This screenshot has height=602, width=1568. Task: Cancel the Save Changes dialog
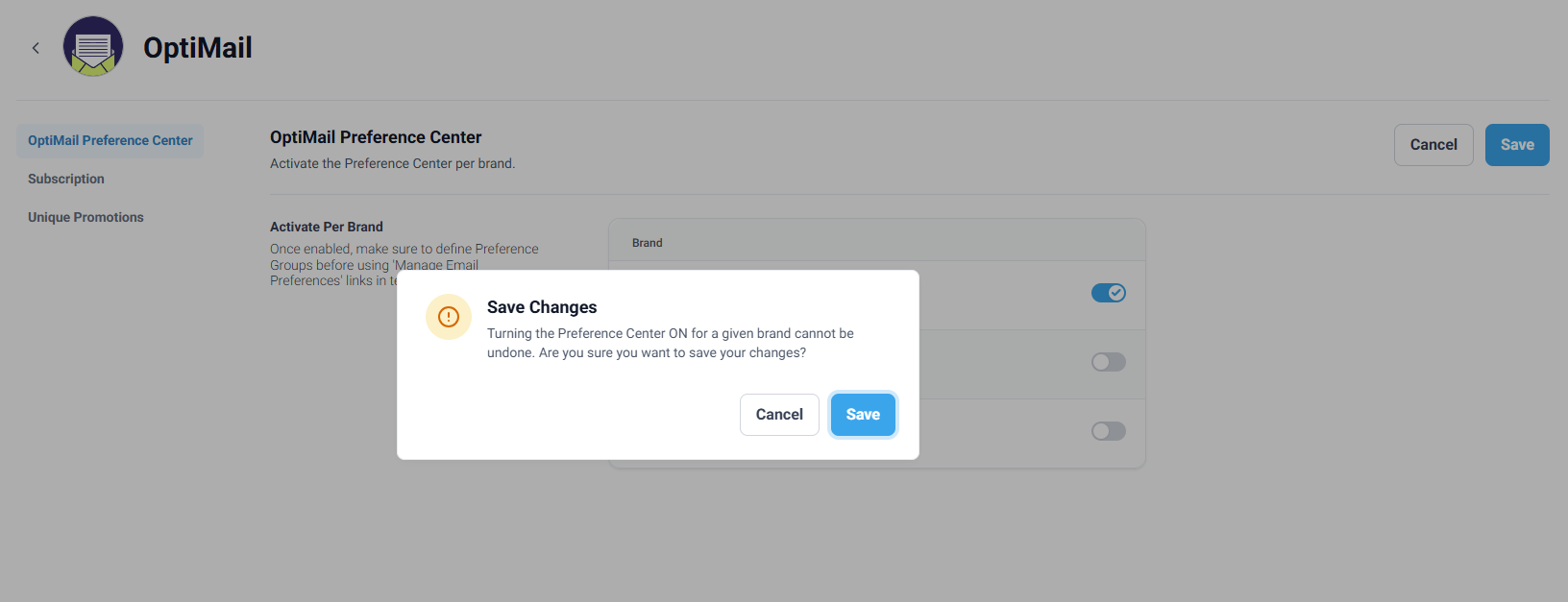(x=779, y=415)
